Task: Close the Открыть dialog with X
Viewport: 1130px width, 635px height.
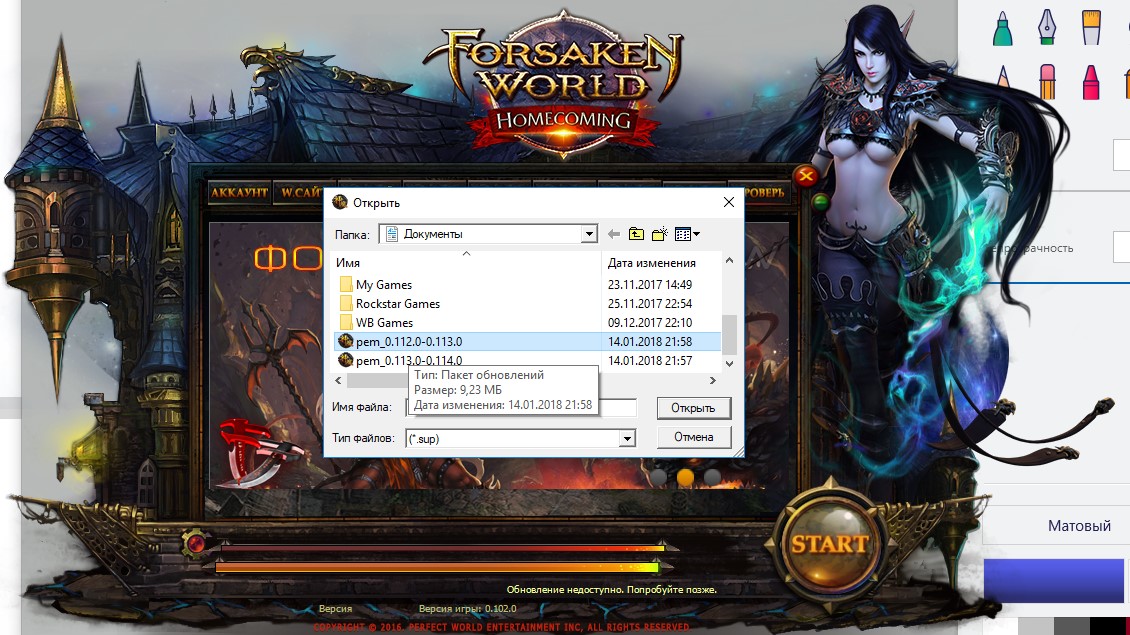Action: 729,203
